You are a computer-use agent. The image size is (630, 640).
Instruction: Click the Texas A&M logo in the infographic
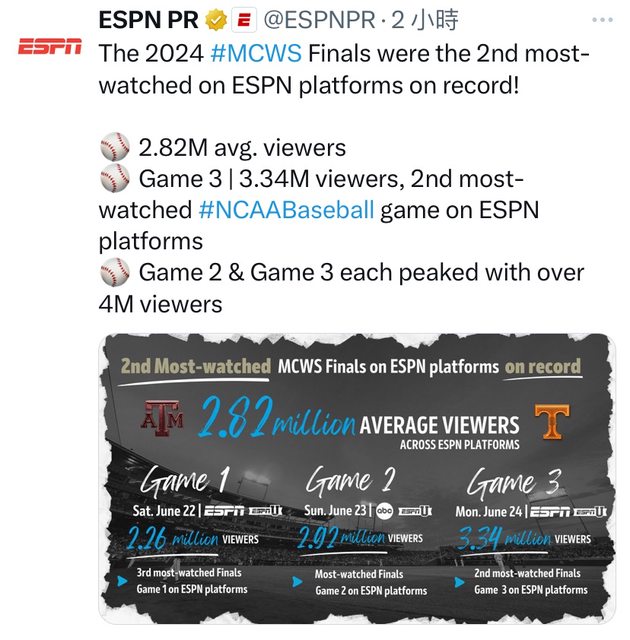coord(163,420)
